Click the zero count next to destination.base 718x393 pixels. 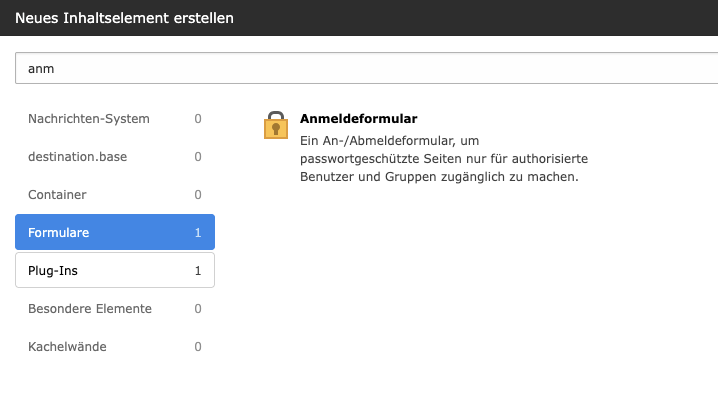(198, 157)
